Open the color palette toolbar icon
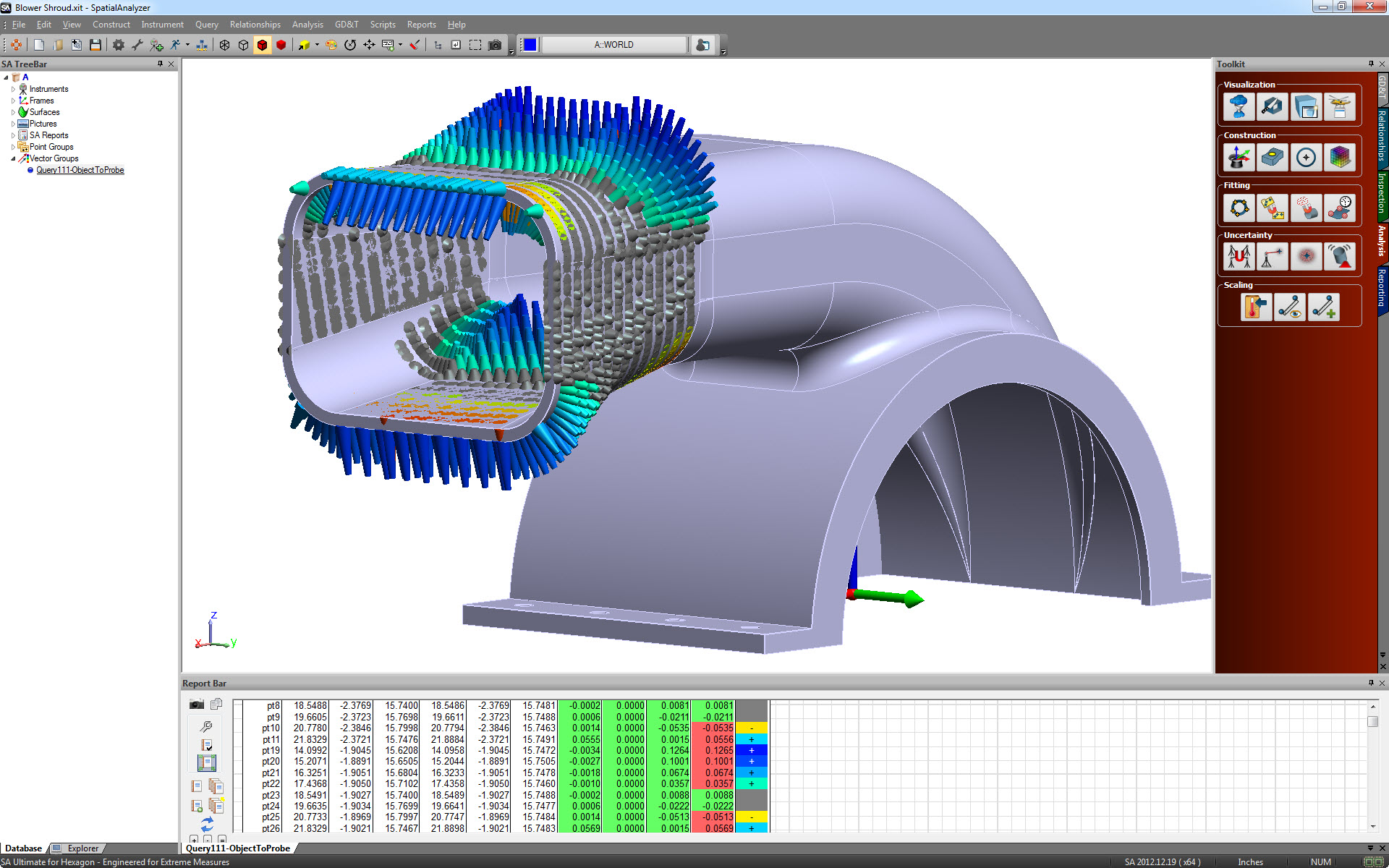Viewport: 1389px width, 868px height. pos(331,45)
